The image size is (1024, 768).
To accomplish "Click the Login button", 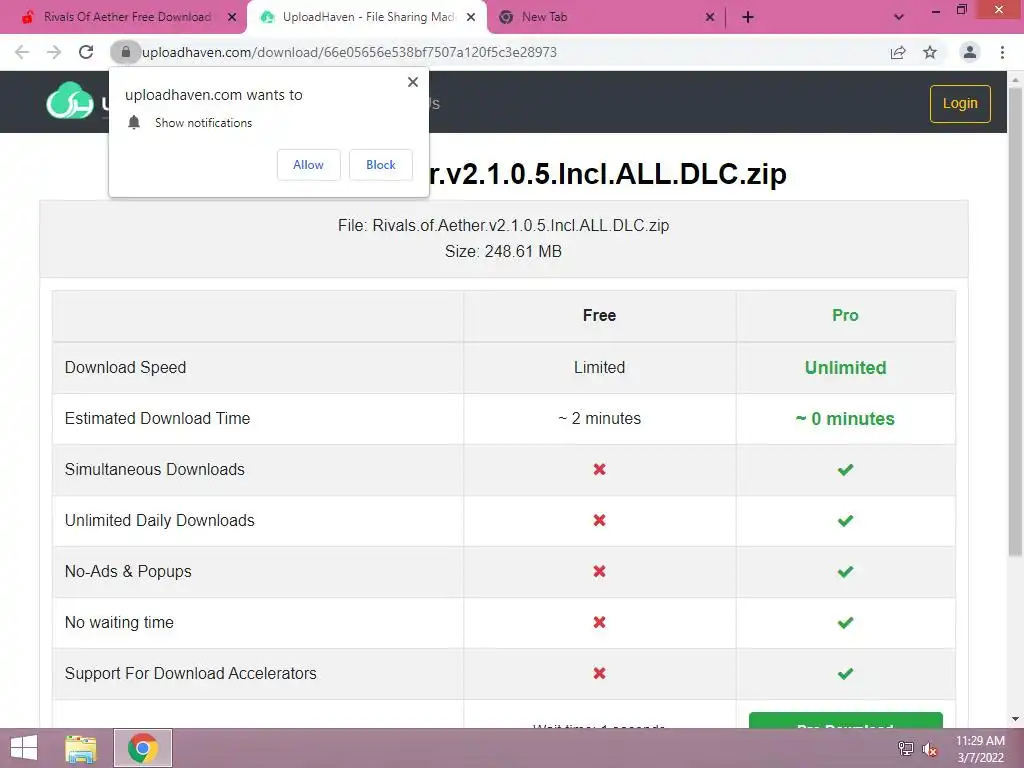I will [960, 103].
